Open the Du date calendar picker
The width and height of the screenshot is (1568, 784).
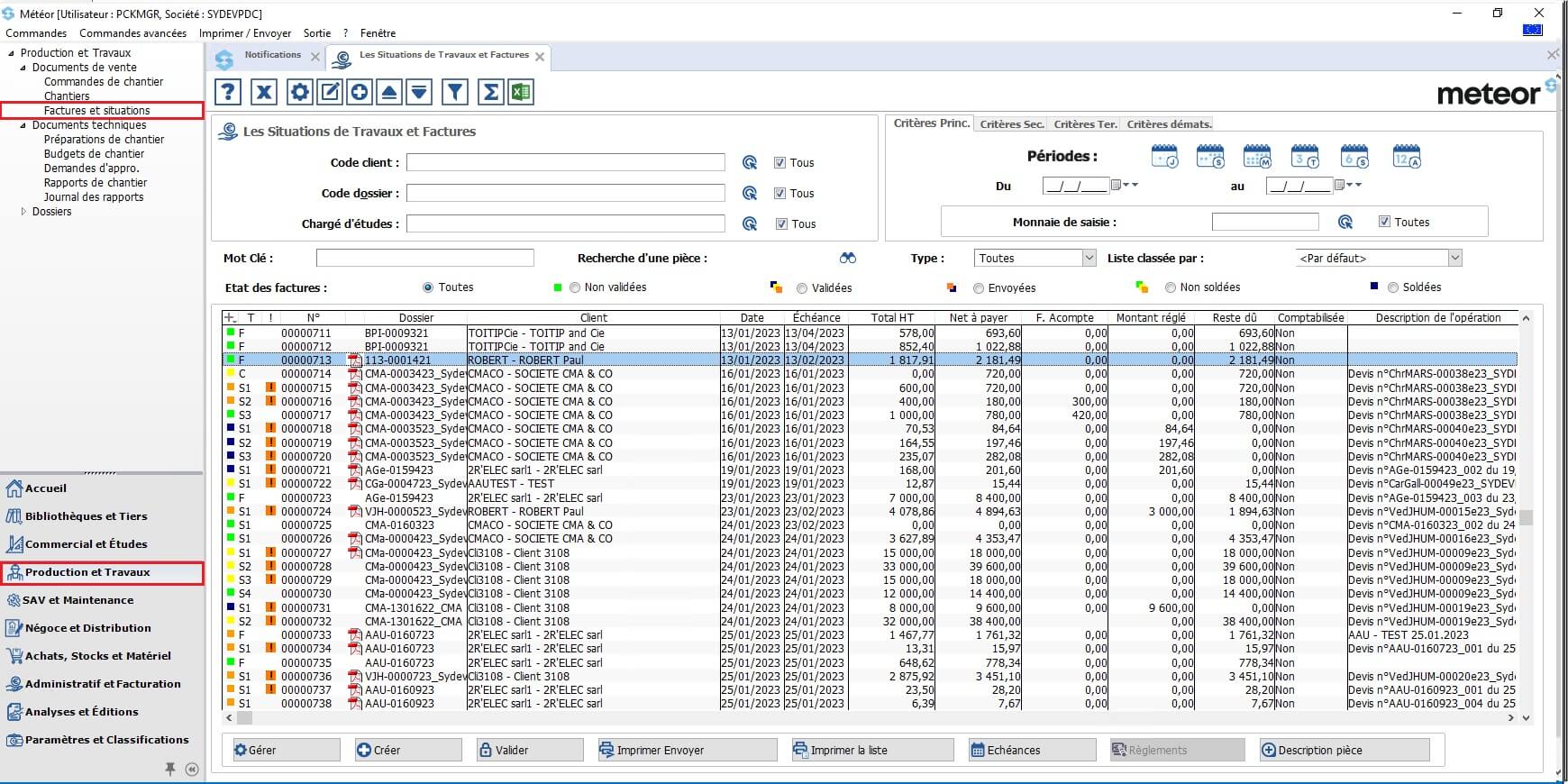(1116, 185)
